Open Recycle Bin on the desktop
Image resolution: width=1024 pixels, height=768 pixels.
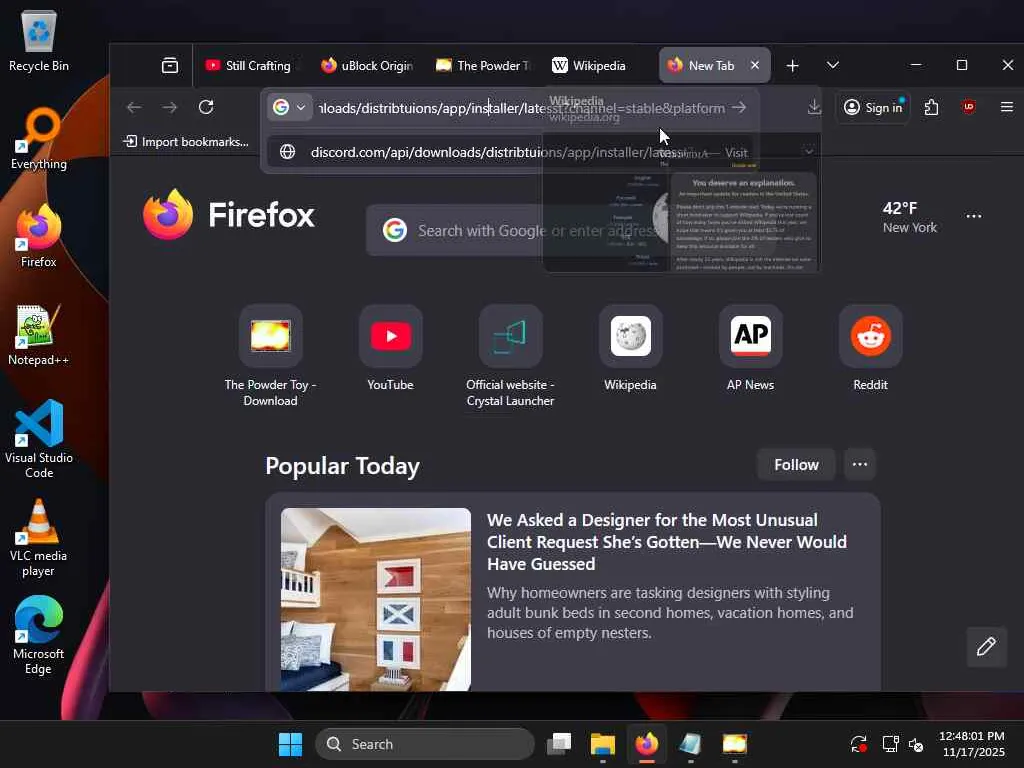tap(39, 41)
